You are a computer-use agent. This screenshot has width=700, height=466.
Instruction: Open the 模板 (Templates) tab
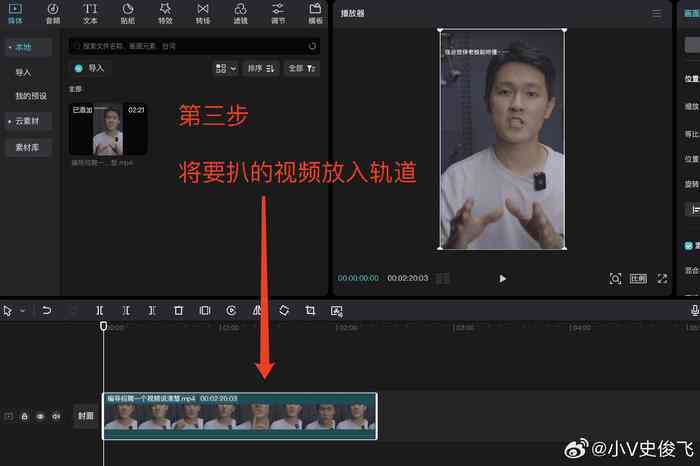point(315,13)
